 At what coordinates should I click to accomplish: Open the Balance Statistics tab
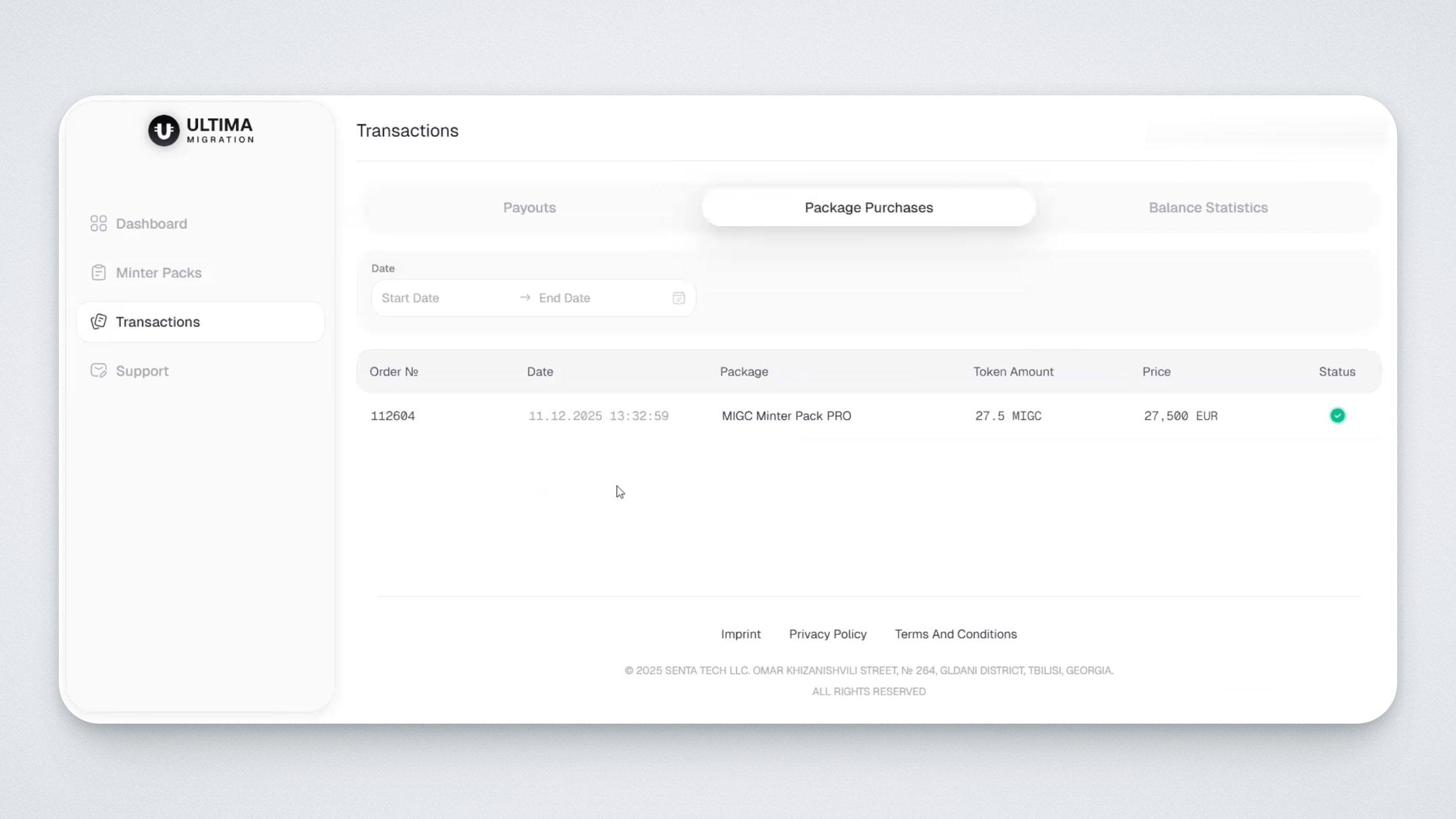(1208, 208)
